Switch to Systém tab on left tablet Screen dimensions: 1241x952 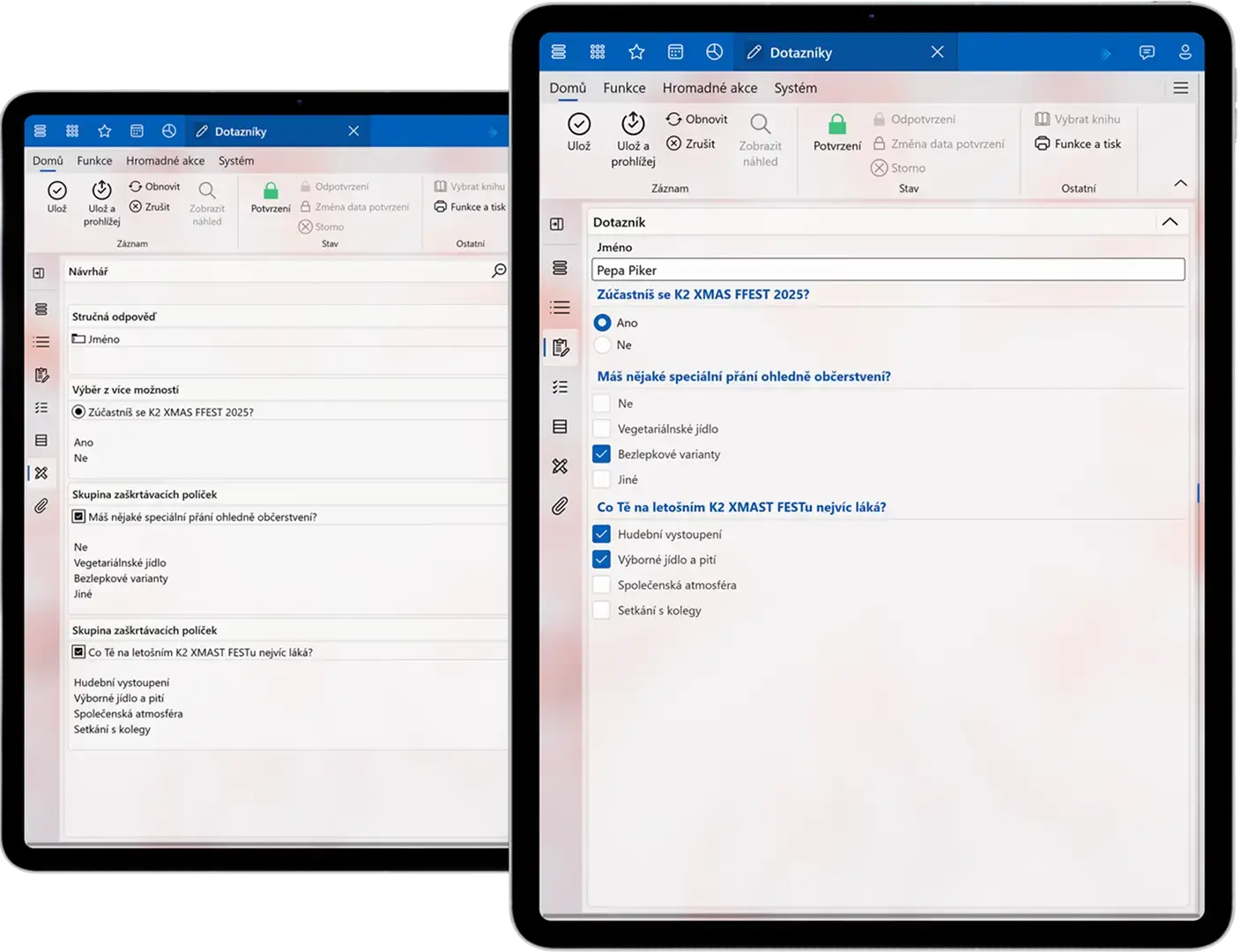click(x=236, y=161)
